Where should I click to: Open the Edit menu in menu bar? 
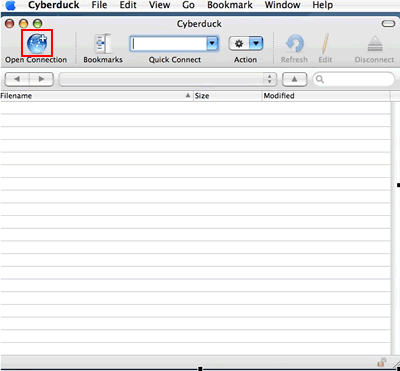coord(128,5)
